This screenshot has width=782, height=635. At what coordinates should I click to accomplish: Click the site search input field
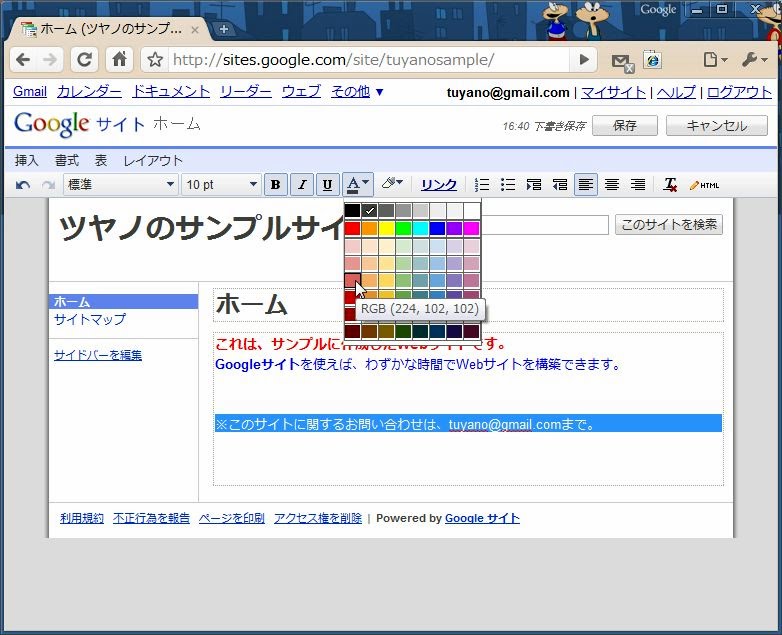coord(545,225)
